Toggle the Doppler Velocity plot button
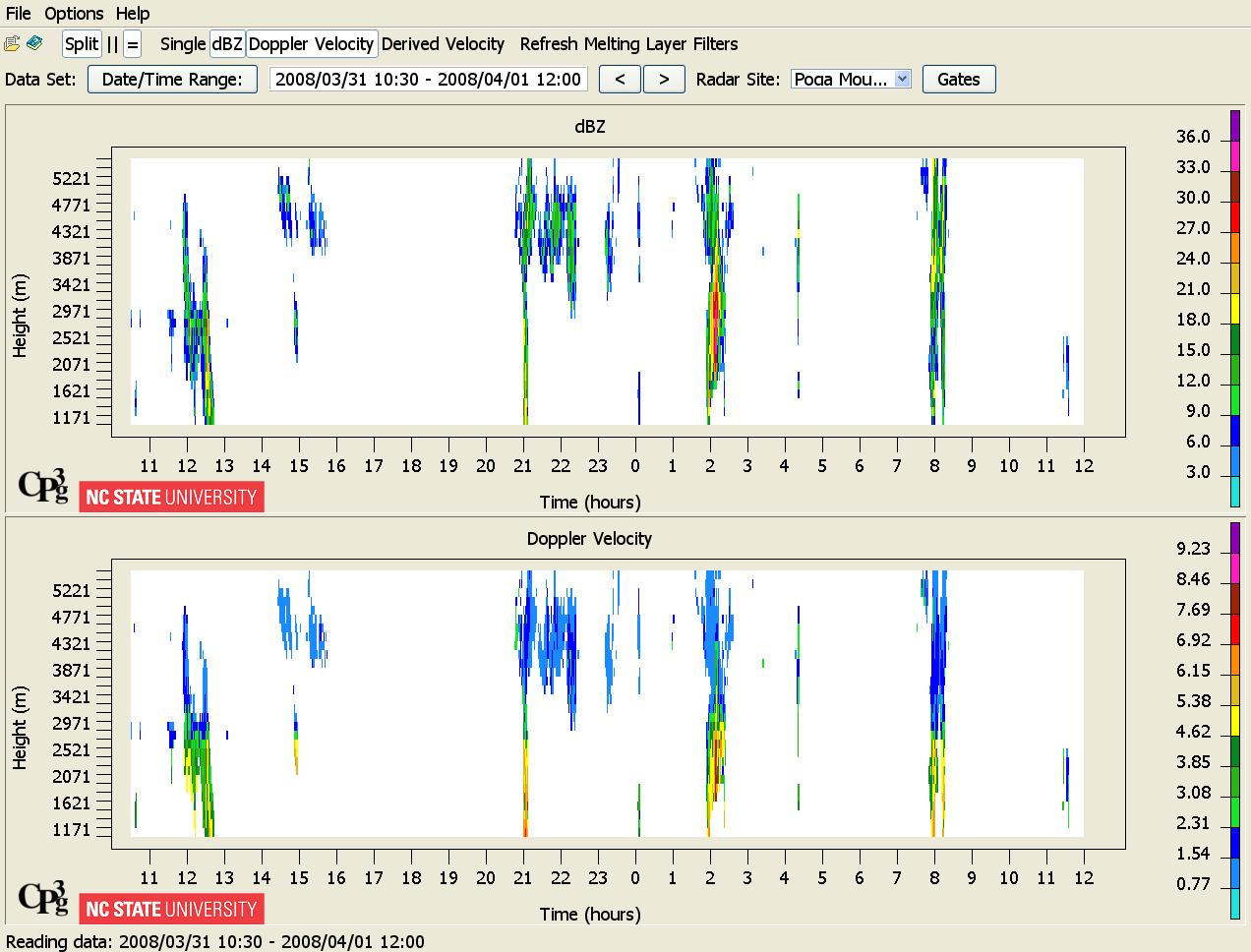The image size is (1251, 952). (x=311, y=44)
